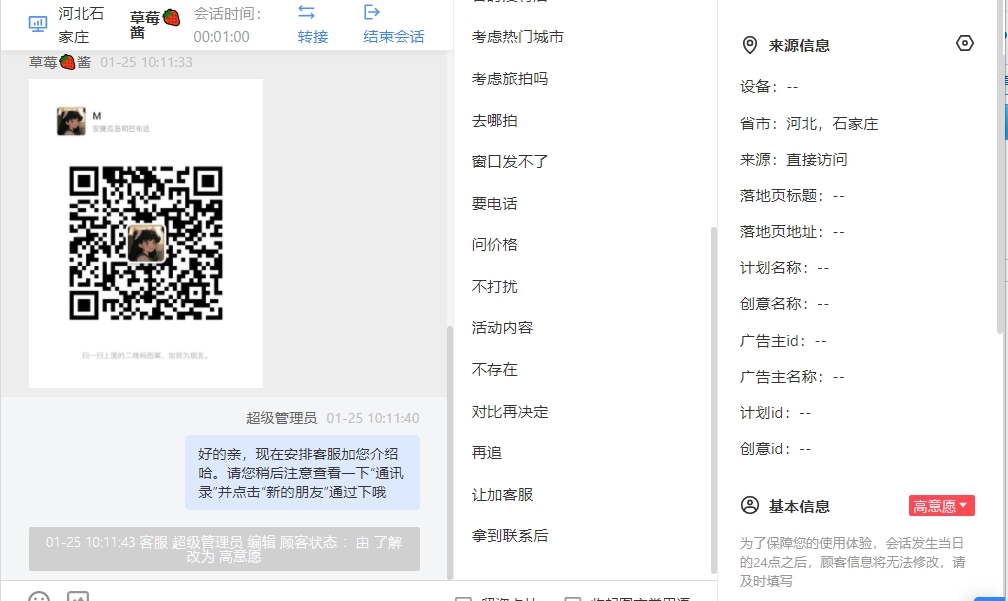Click the 超级管理员 sender label
The width and height of the screenshot is (1008, 601).
(x=282, y=418)
